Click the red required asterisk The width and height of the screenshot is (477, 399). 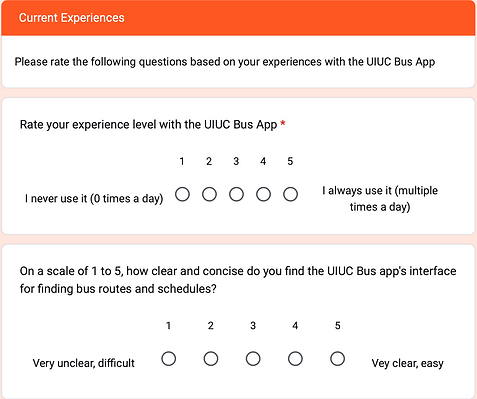coord(283,124)
